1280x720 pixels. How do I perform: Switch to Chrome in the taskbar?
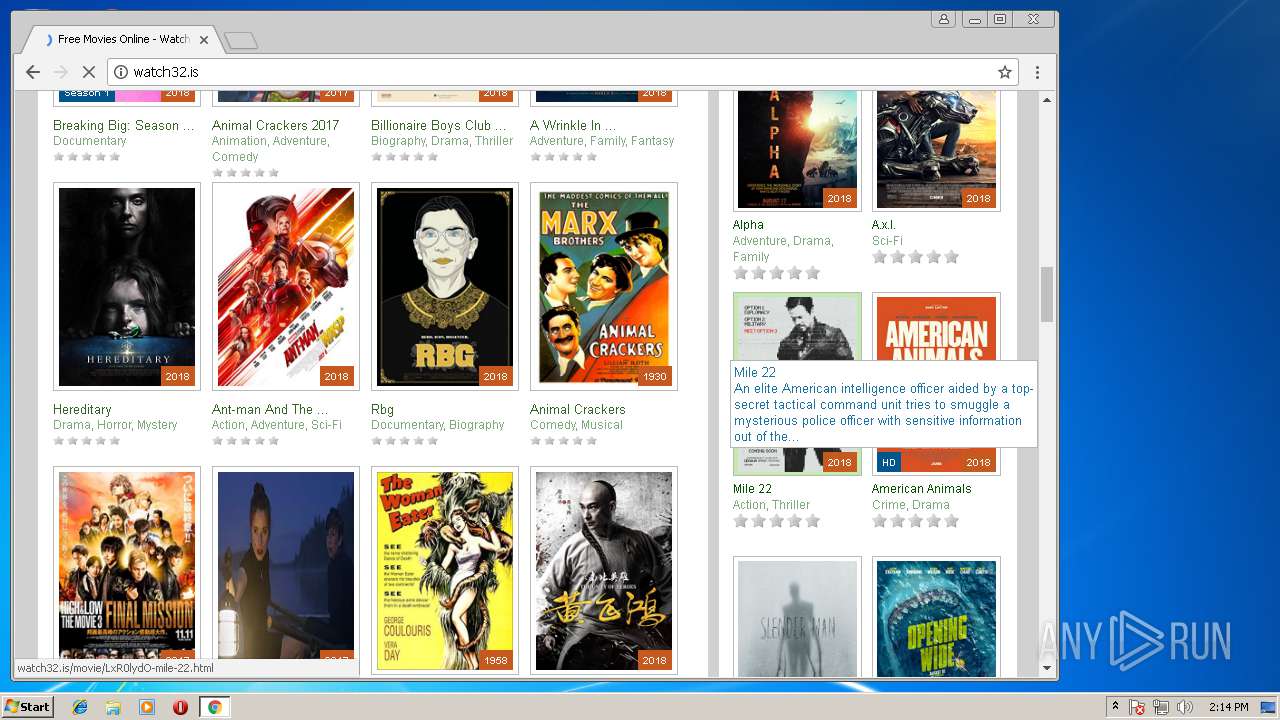214,707
